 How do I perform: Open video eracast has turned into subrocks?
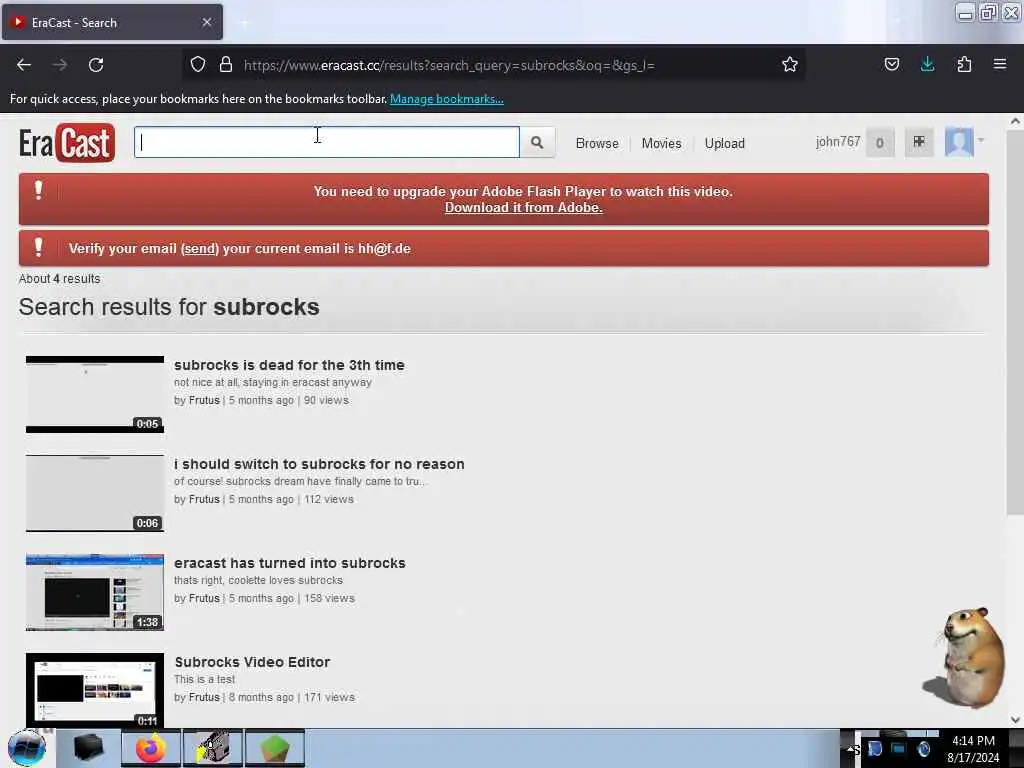tap(290, 563)
